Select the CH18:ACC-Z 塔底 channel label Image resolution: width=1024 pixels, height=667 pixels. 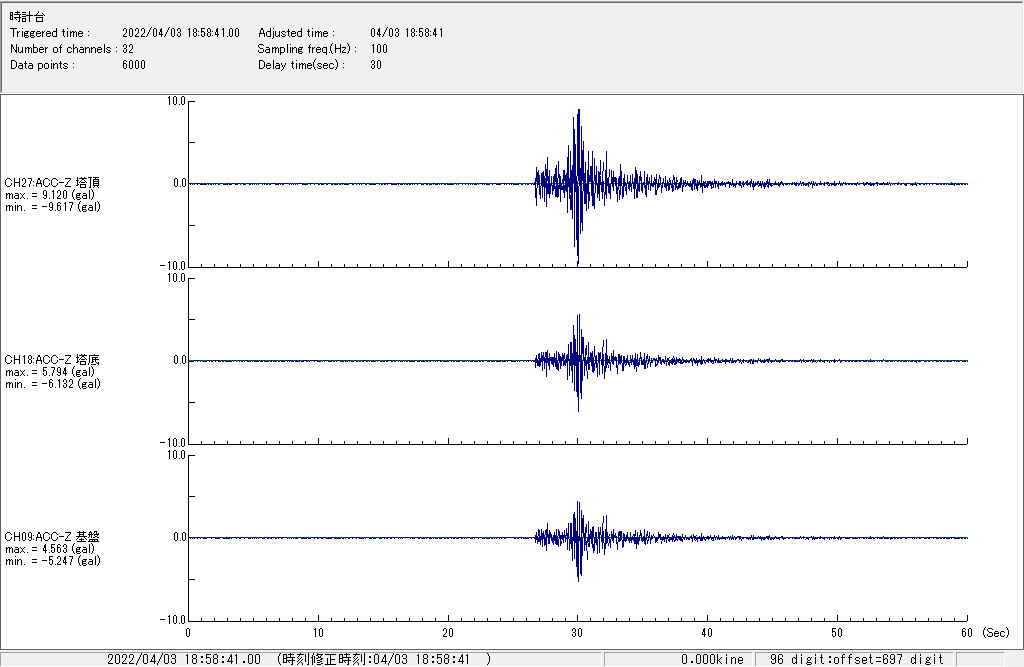[x=52, y=360]
